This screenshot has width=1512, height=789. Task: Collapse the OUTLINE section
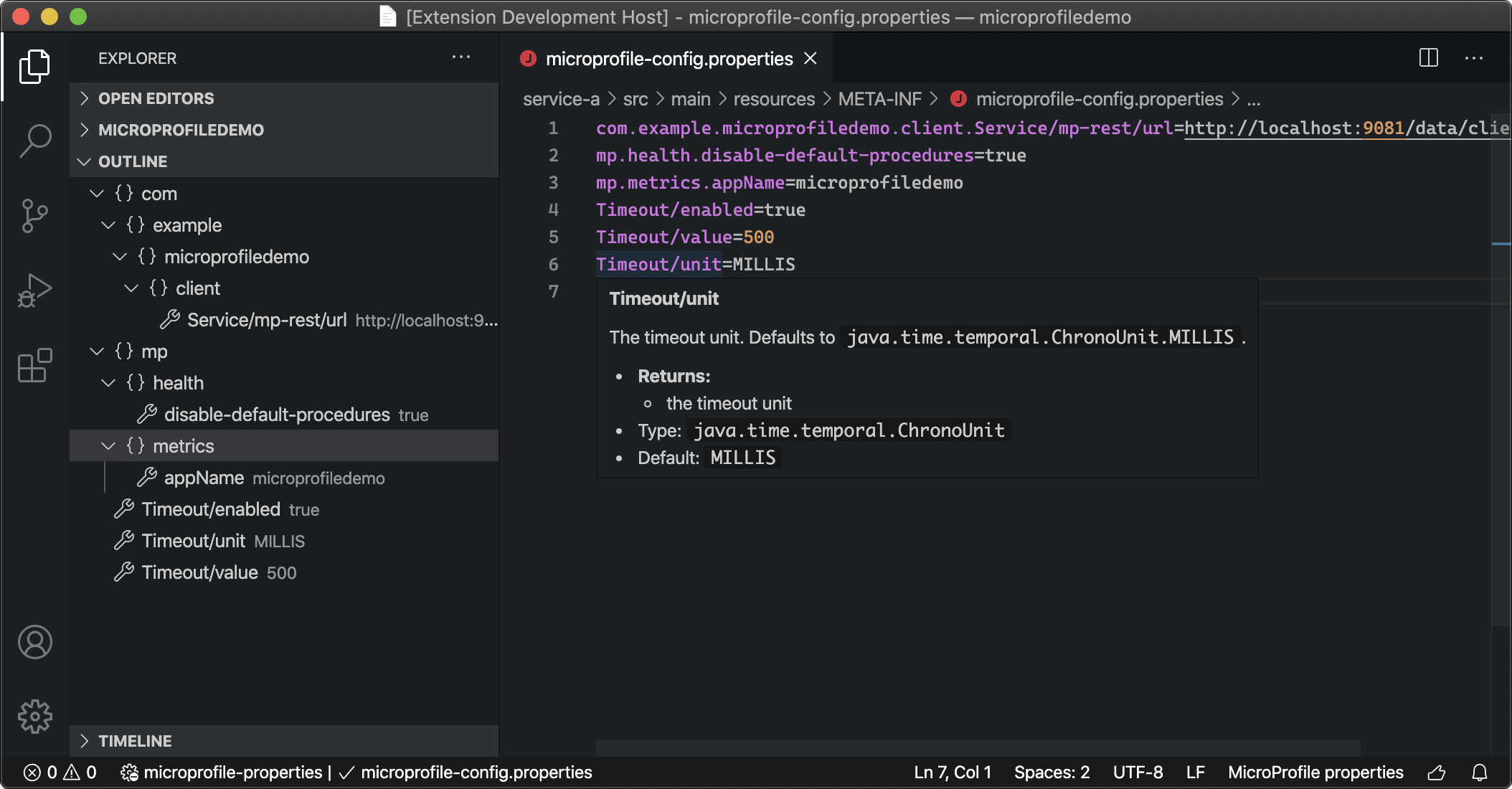point(133,161)
